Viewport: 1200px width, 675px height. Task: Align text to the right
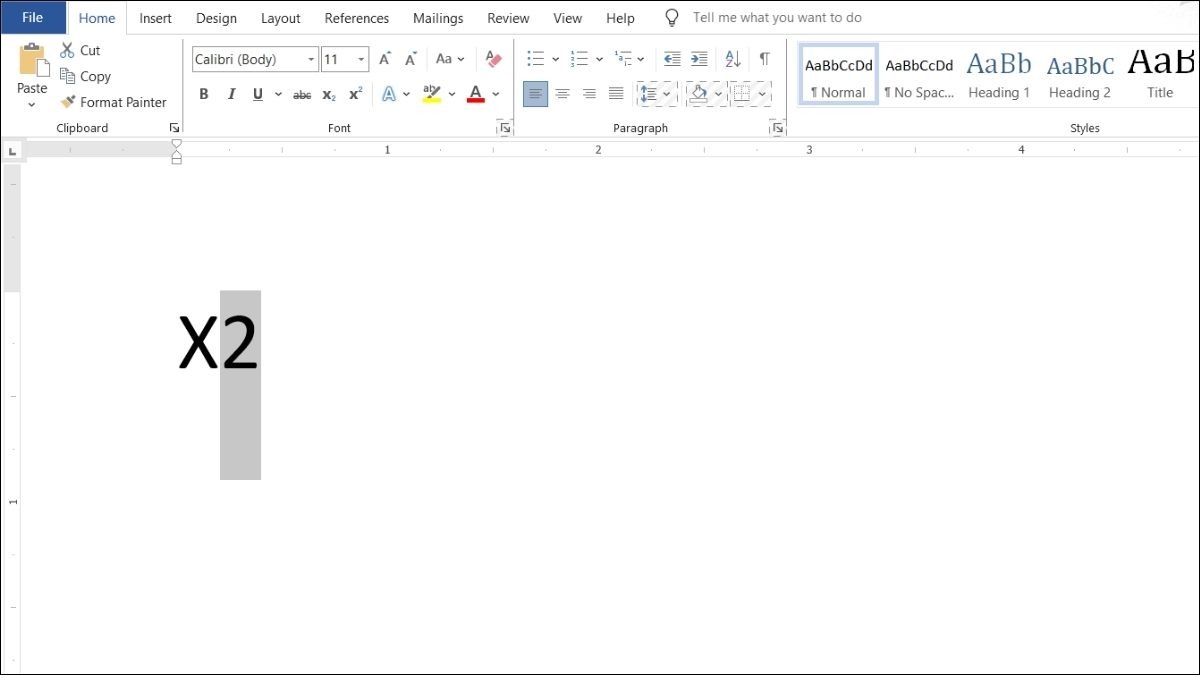(589, 95)
